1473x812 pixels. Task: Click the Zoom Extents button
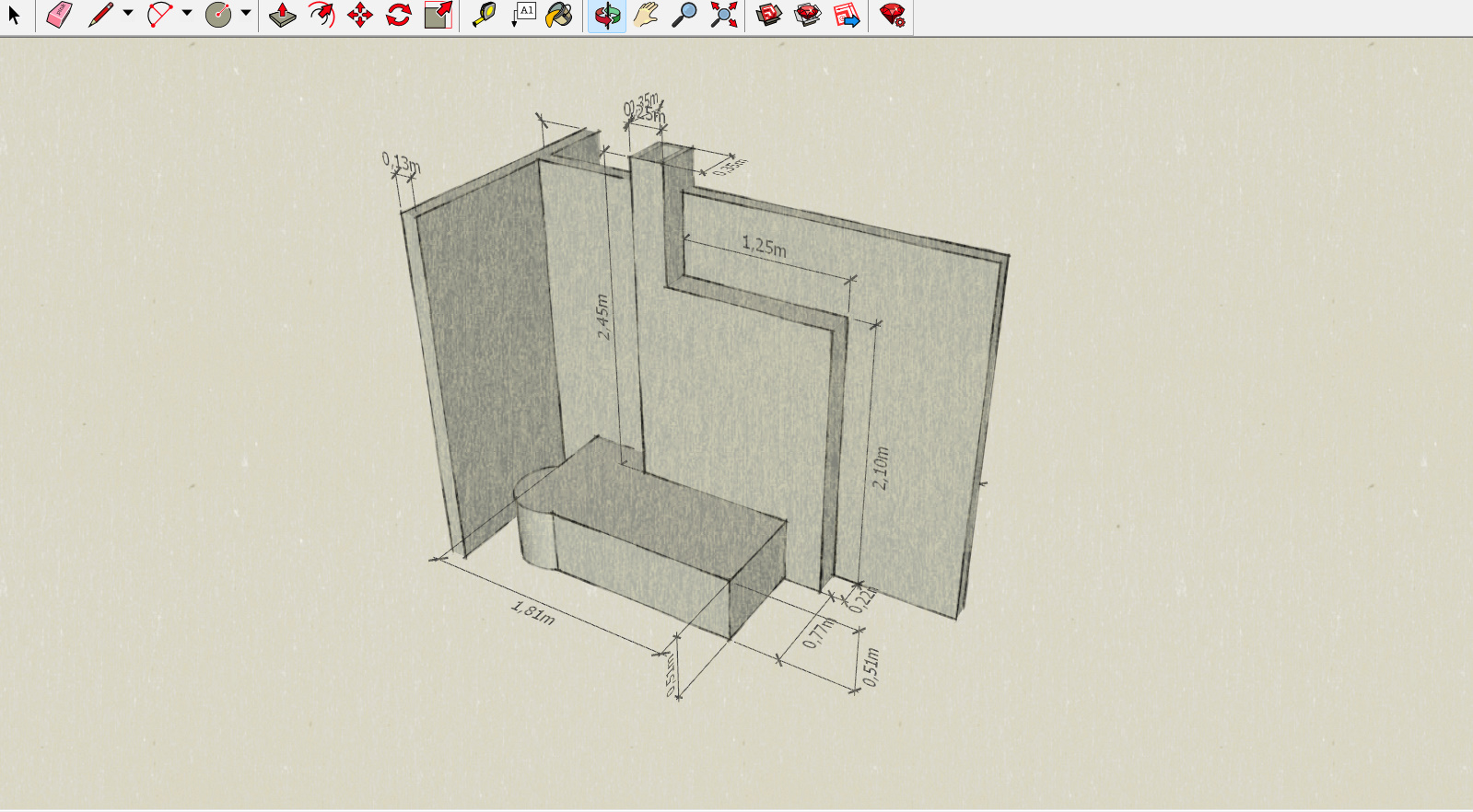724,15
